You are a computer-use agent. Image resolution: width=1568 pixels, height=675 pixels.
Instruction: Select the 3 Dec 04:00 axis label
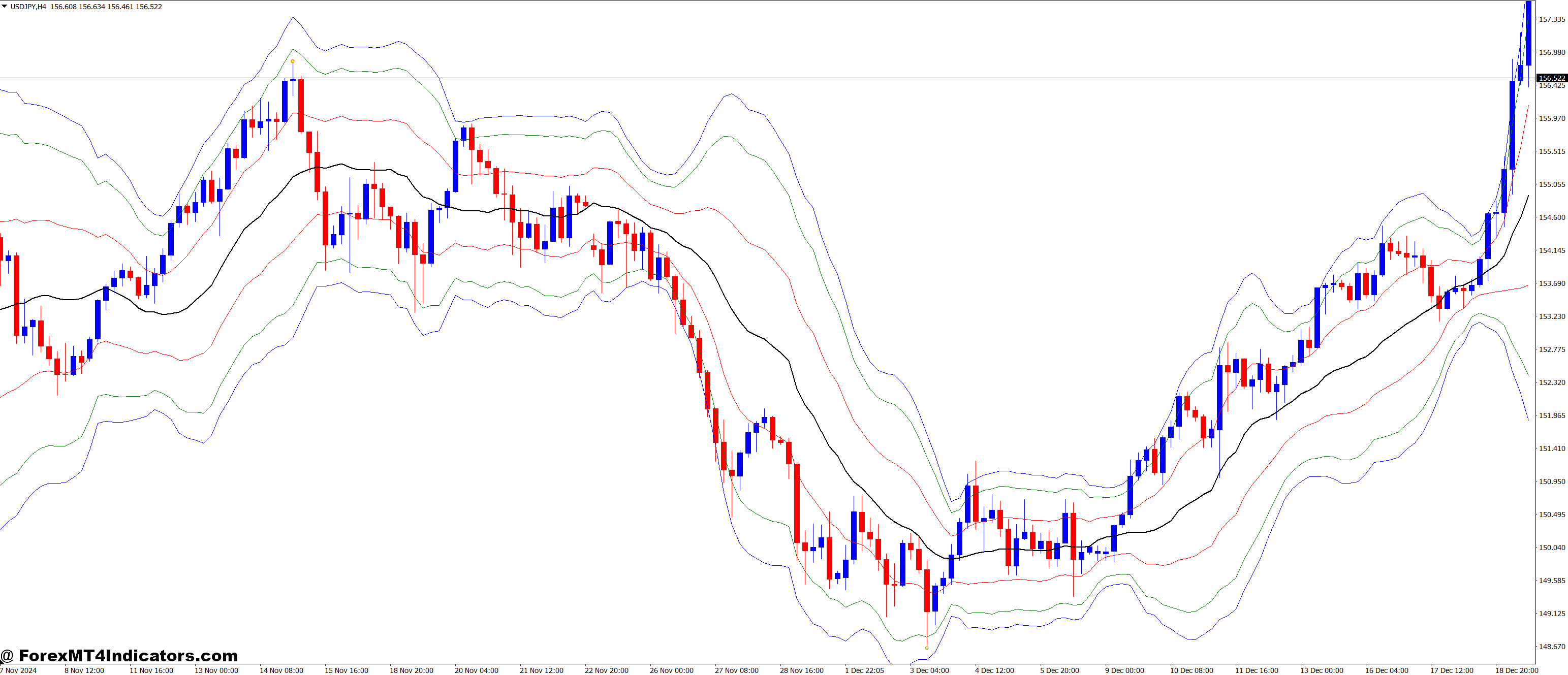(931, 671)
